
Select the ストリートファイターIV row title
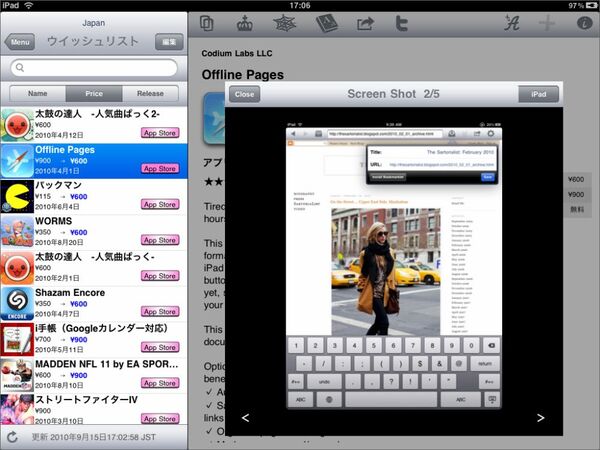pyautogui.click(x=86, y=400)
